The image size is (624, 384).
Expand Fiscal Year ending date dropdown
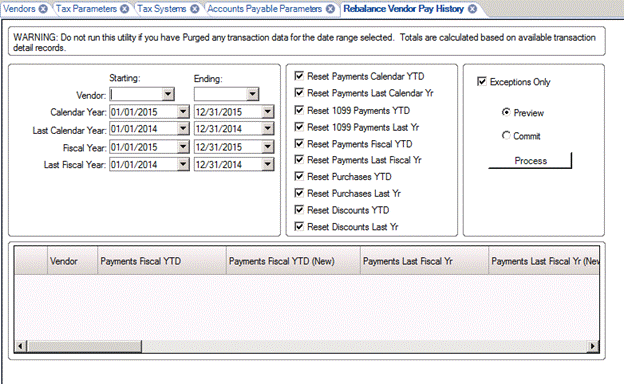(268, 147)
